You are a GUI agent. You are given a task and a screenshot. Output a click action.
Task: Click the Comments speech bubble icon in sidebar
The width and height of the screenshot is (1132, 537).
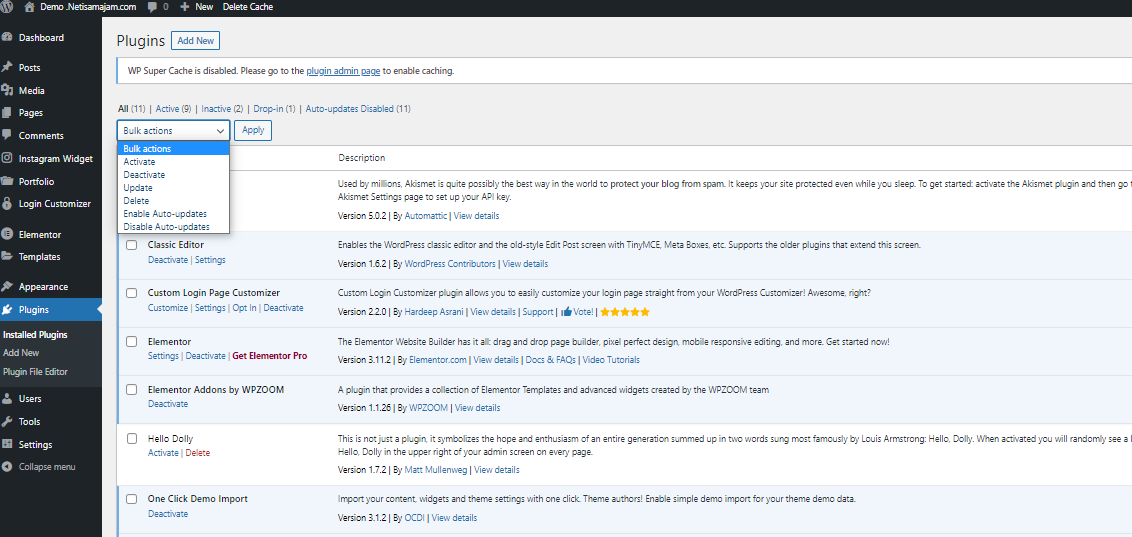7,135
